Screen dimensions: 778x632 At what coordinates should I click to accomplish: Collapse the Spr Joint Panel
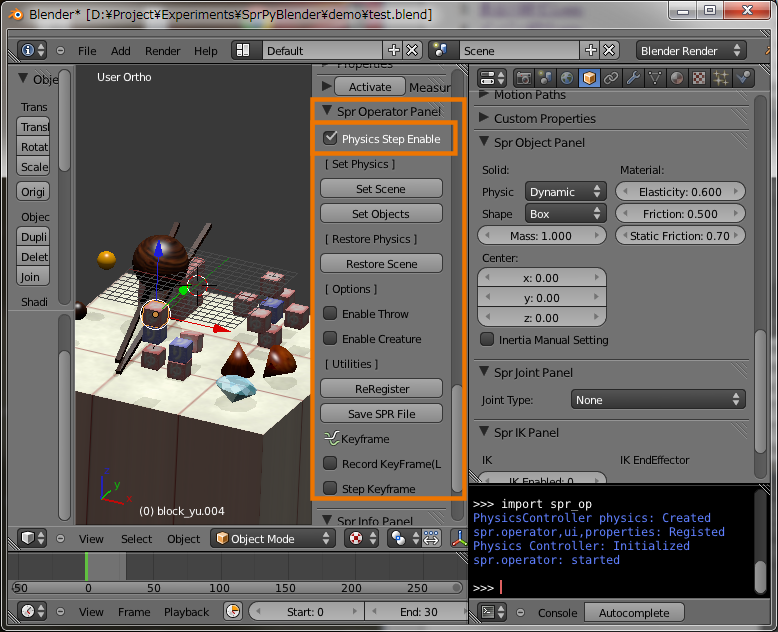point(484,372)
